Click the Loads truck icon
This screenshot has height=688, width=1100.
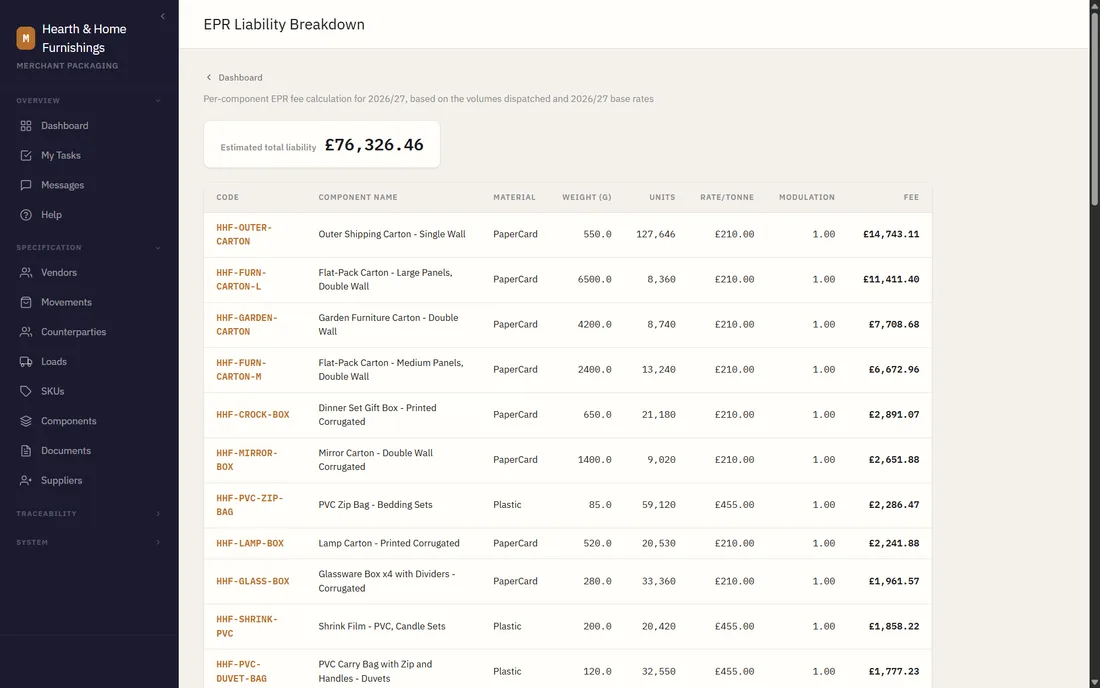tap(26, 361)
